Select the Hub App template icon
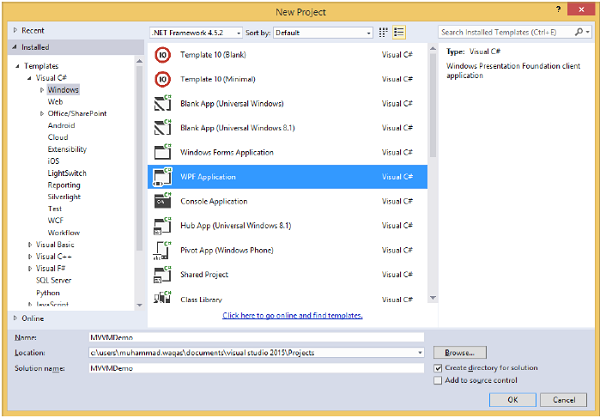Viewport: 600px width, 418px height. [161, 225]
